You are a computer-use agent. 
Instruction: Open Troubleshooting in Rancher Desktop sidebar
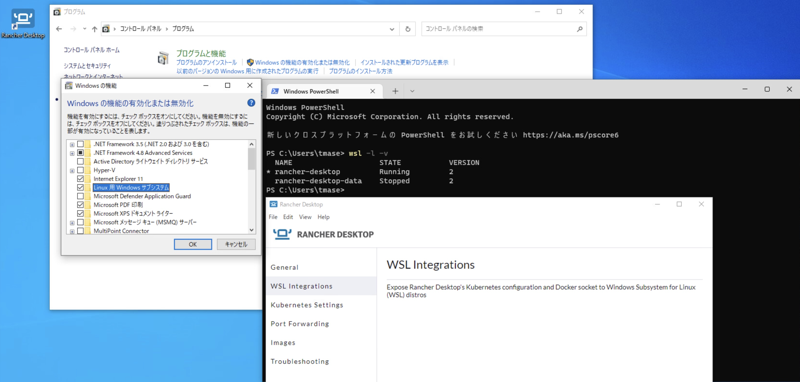click(321, 362)
